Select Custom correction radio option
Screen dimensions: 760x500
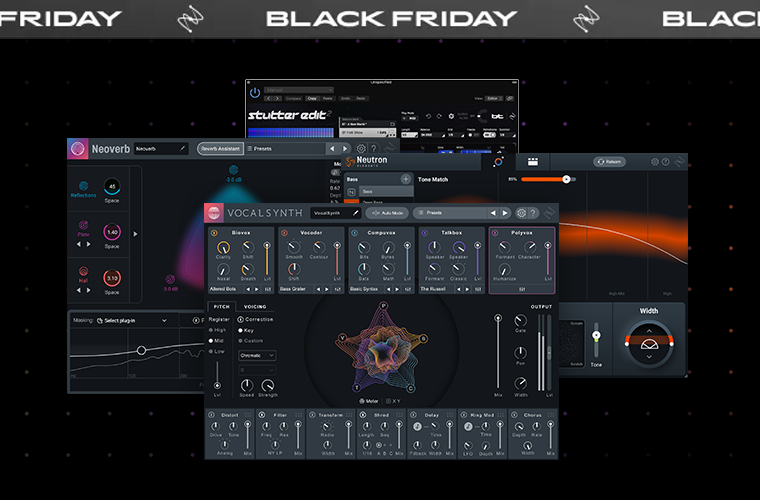click(x=240, y=341)
